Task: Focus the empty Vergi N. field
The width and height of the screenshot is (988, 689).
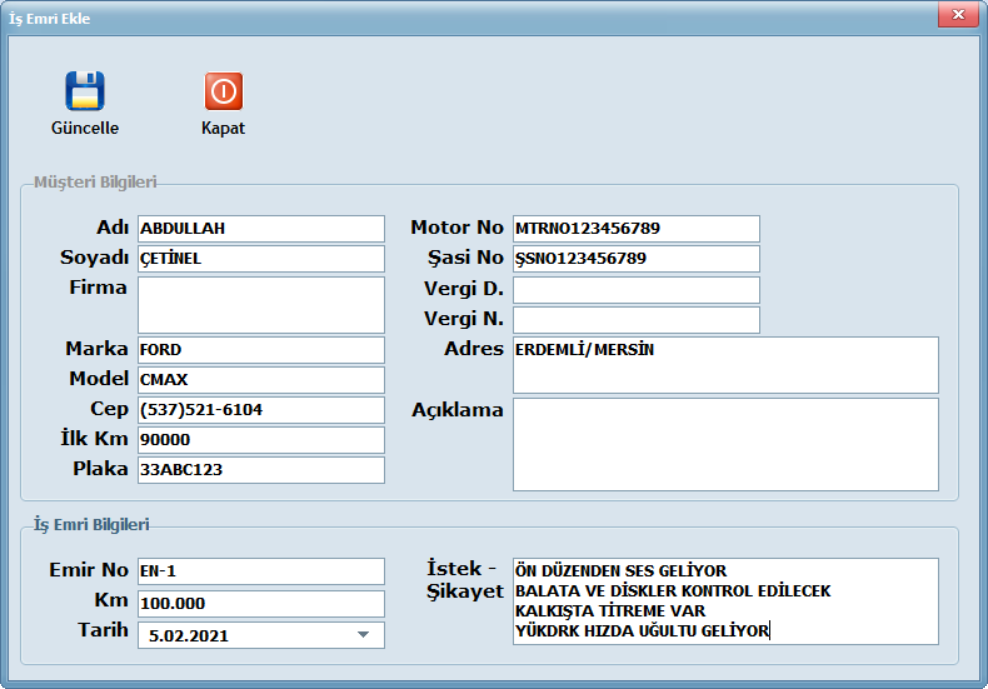Action: point(636,320)
